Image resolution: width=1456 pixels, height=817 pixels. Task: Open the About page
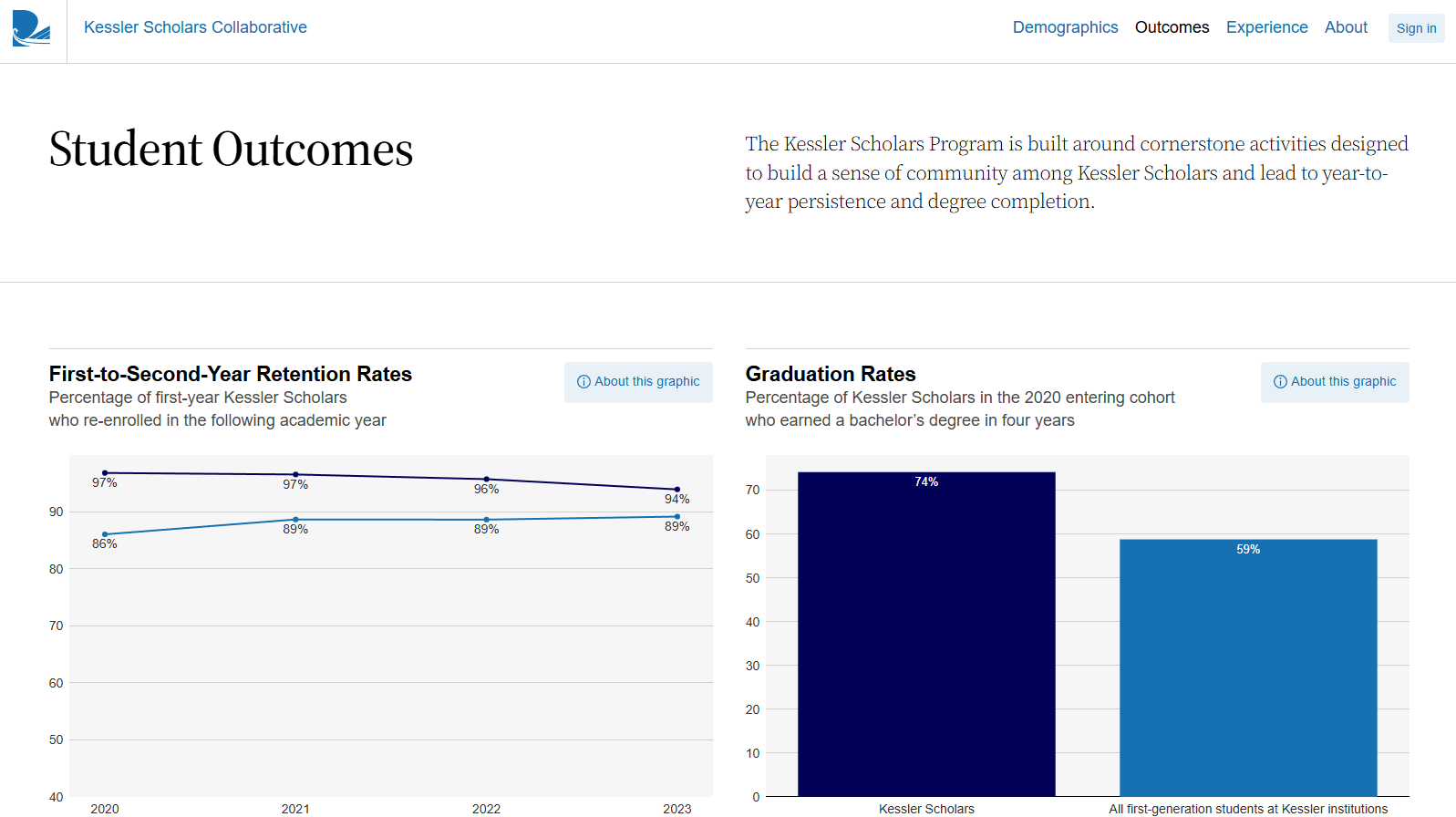[1346, 27]
